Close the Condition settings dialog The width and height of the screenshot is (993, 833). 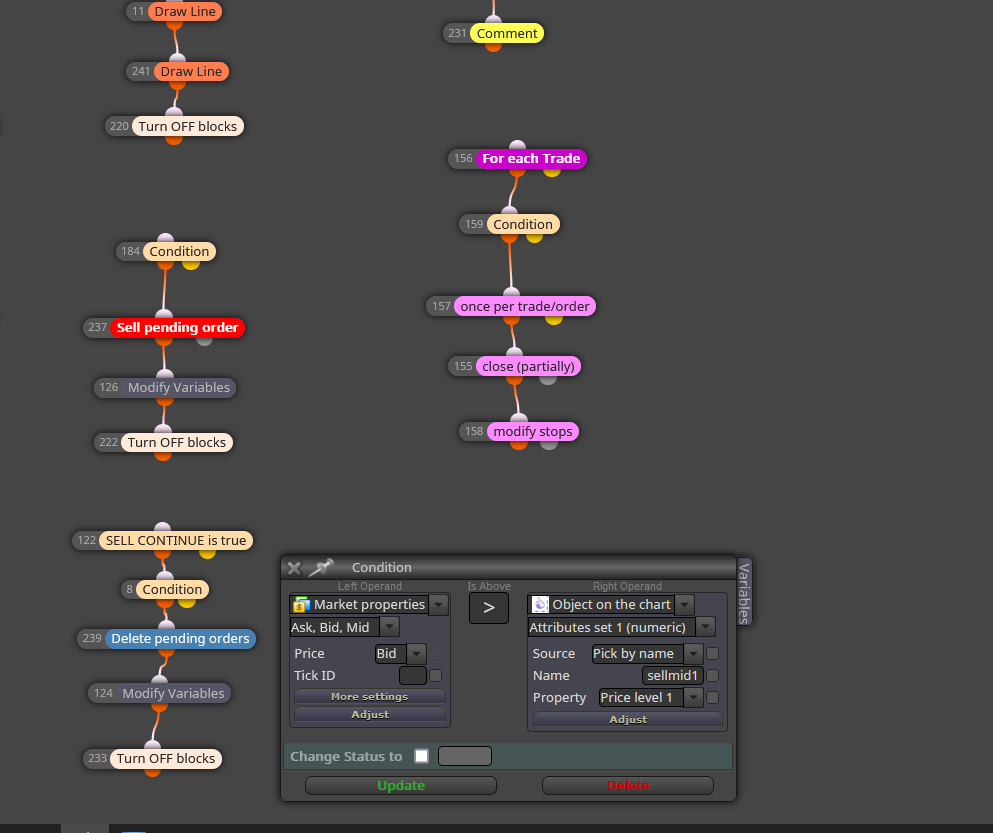tap(294, 568)
